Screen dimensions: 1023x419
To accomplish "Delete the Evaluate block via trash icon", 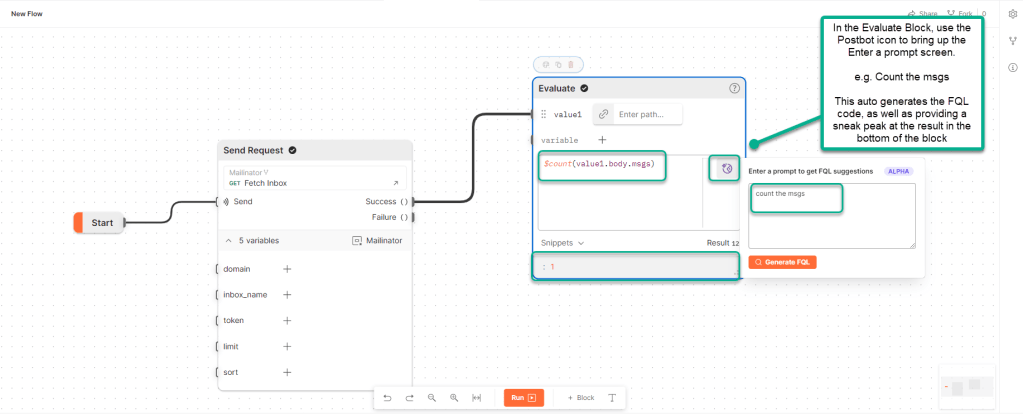I will pyautogui.click(x=570, y=65).
